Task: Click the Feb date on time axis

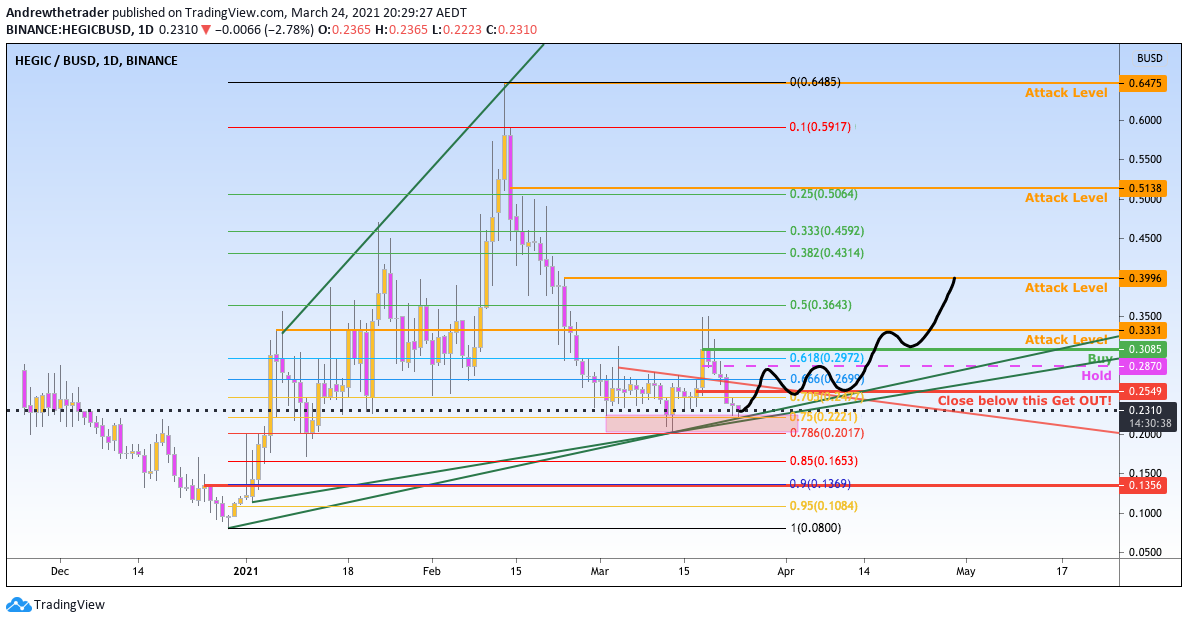Action: [431, 571]
